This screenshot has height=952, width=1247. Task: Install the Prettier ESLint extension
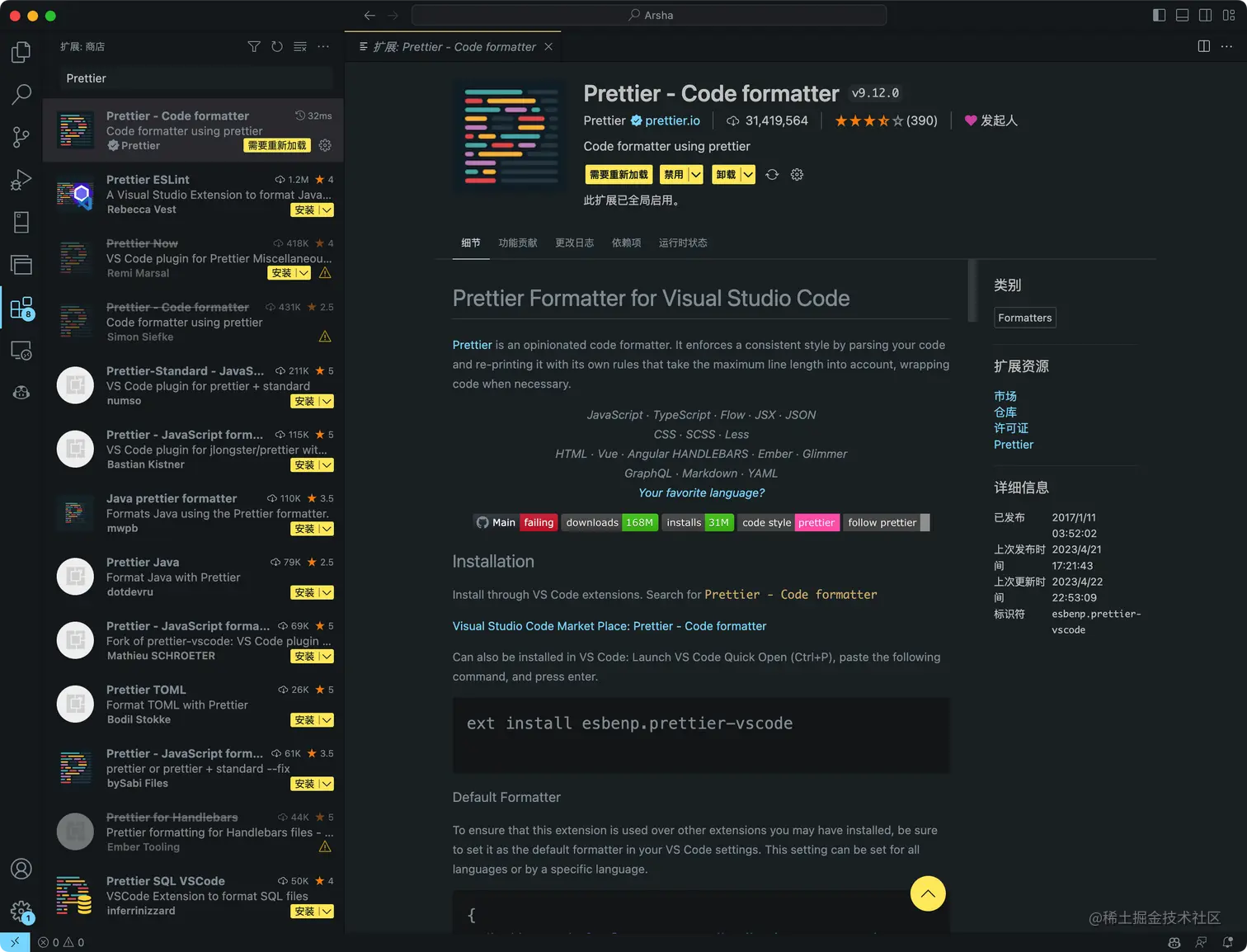pos(304,210)
